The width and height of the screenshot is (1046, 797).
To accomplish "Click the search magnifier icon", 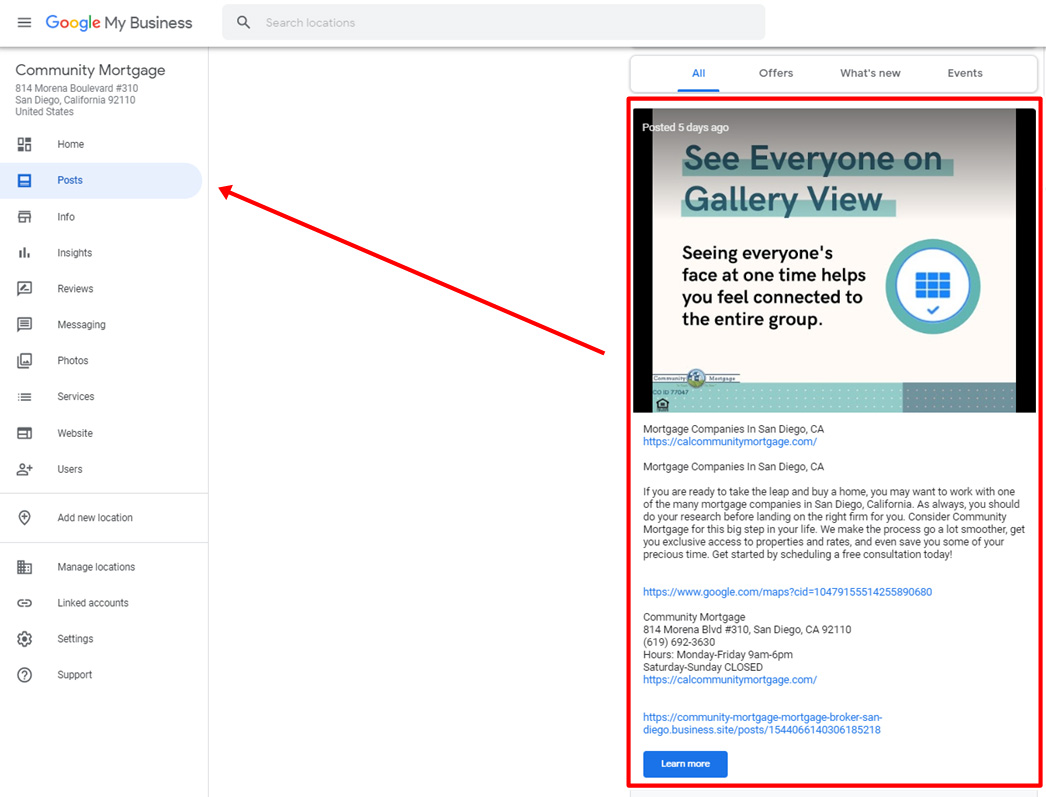I will click(243, 23).
